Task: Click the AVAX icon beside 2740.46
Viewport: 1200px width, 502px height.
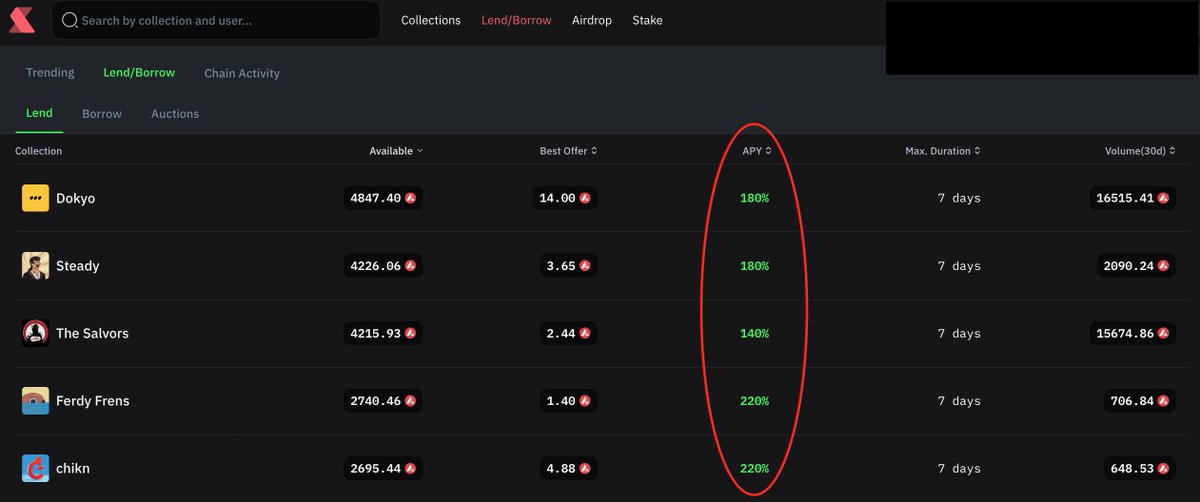Action: tap(410, 401)
